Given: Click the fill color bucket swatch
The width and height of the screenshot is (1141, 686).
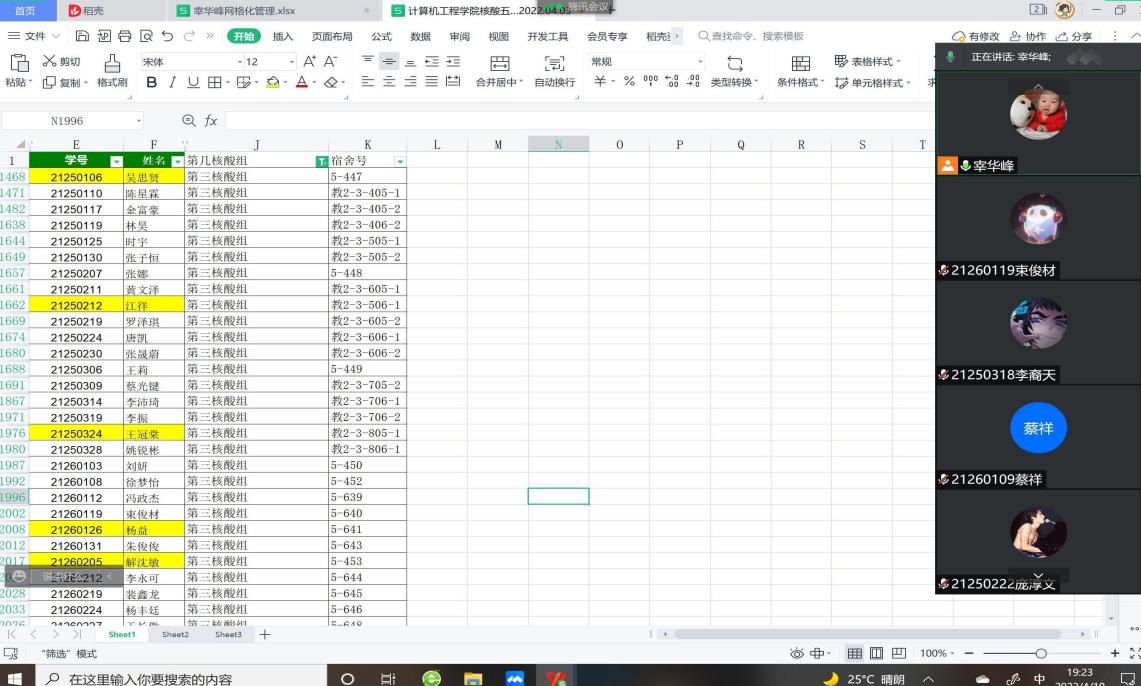Looking at the screenshot, I should coord(273,82).
